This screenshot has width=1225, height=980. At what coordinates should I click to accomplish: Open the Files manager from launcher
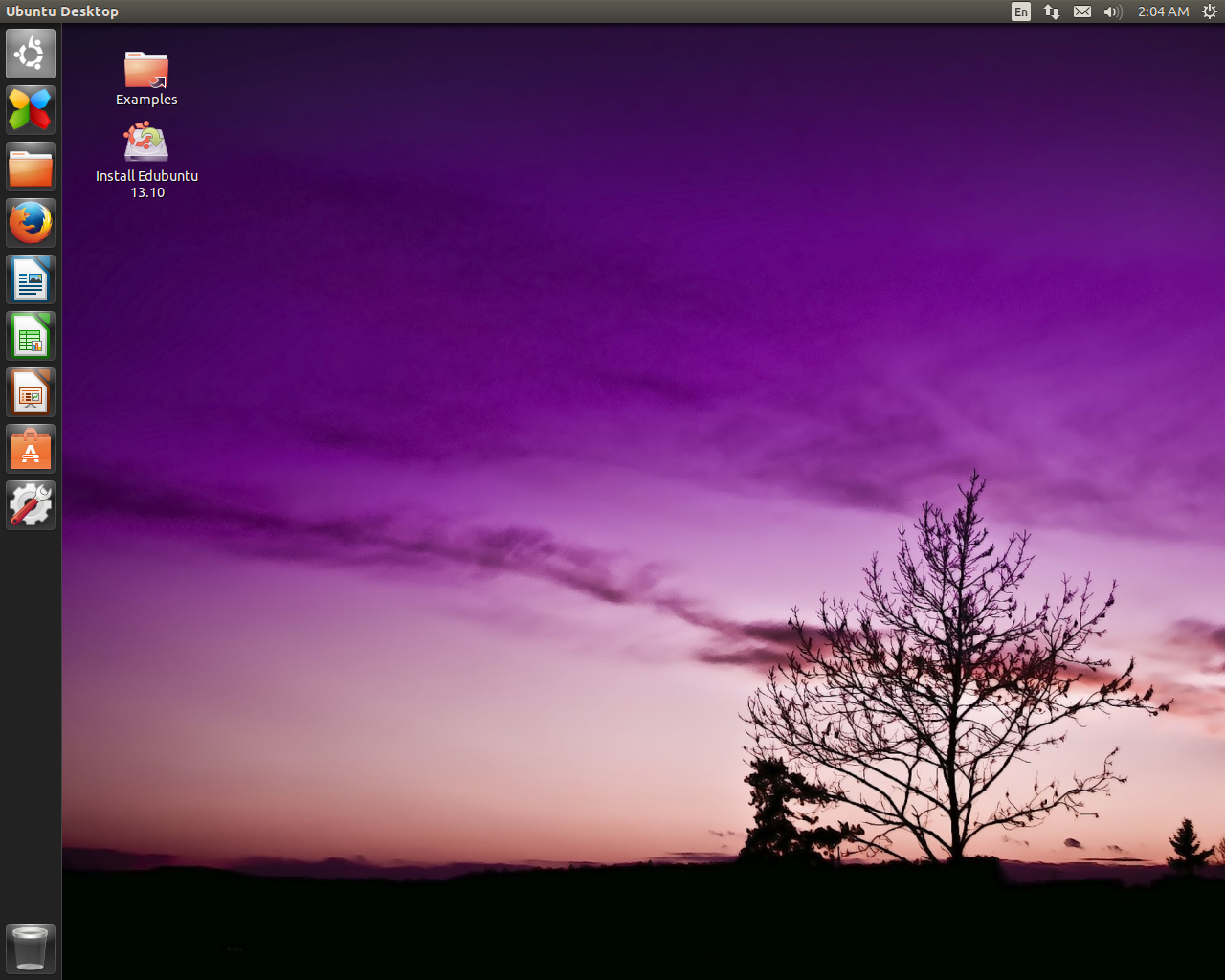31,167
